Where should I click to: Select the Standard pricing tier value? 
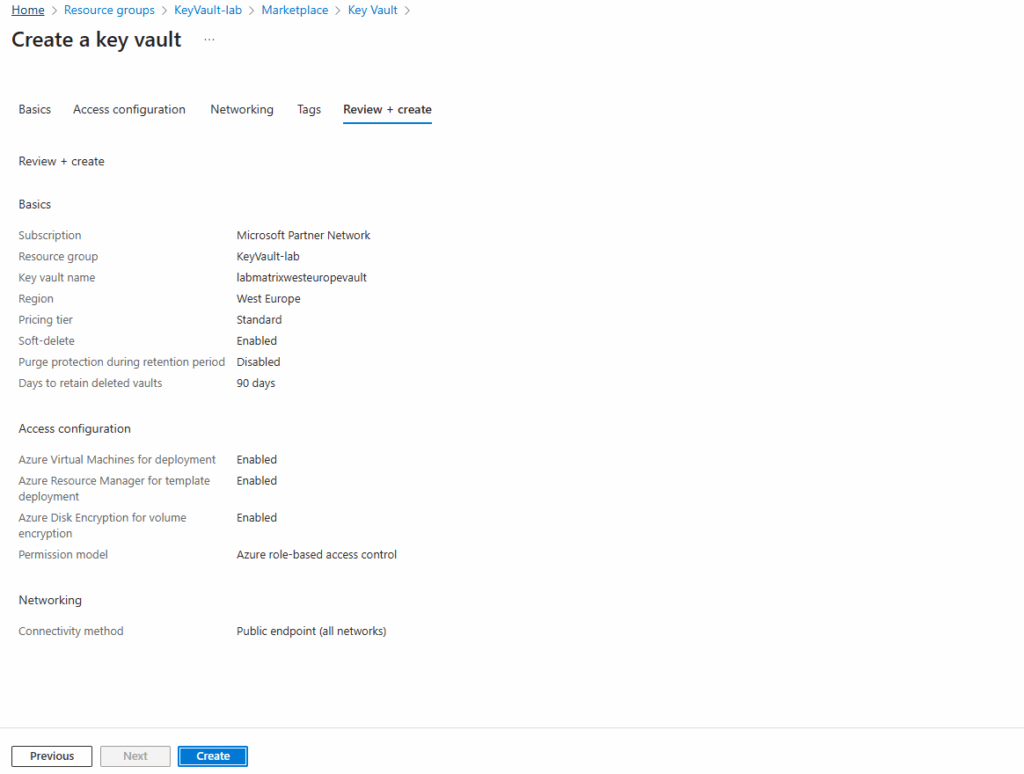259,319
